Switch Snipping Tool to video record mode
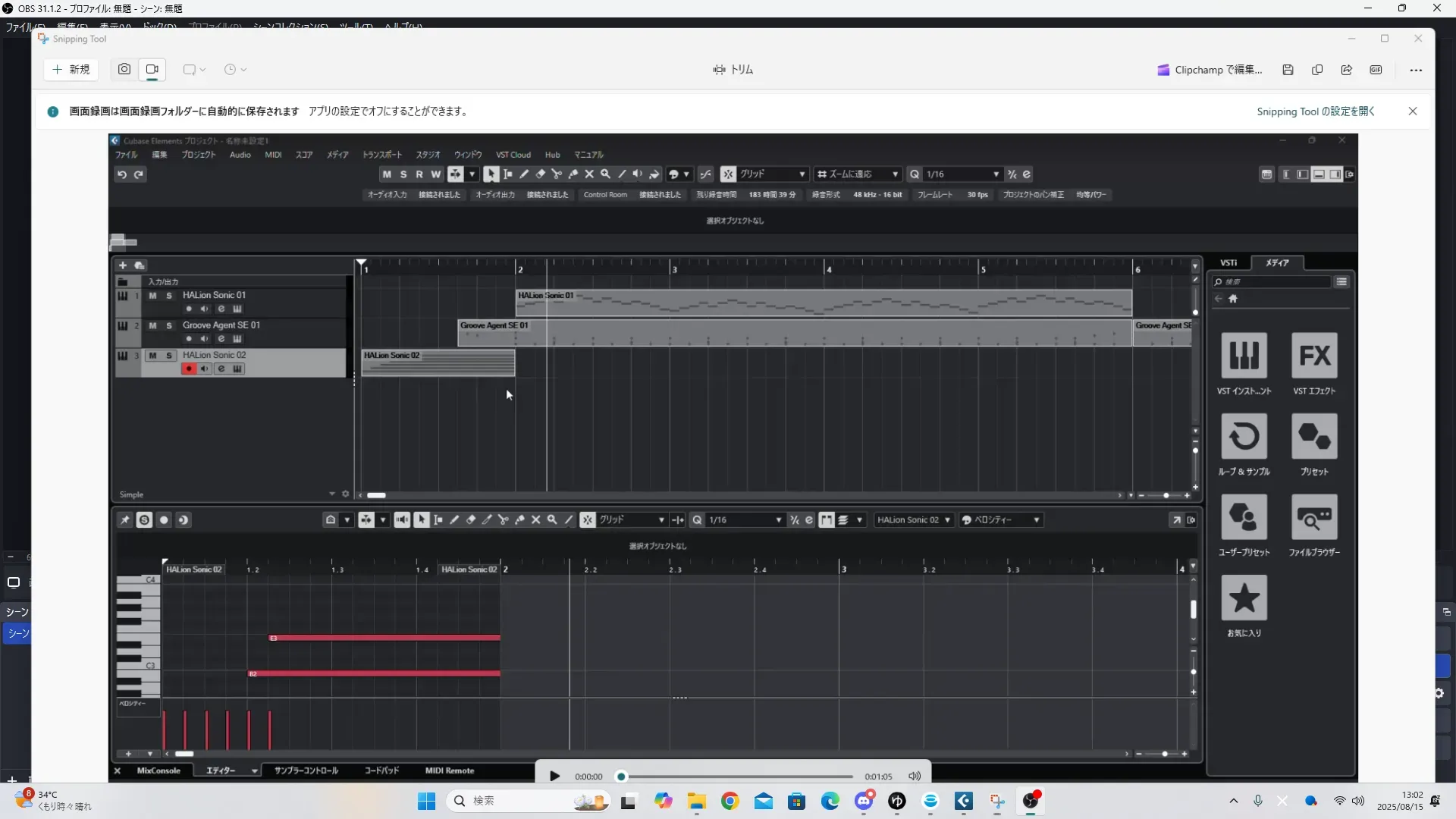 tap(152, 70)
